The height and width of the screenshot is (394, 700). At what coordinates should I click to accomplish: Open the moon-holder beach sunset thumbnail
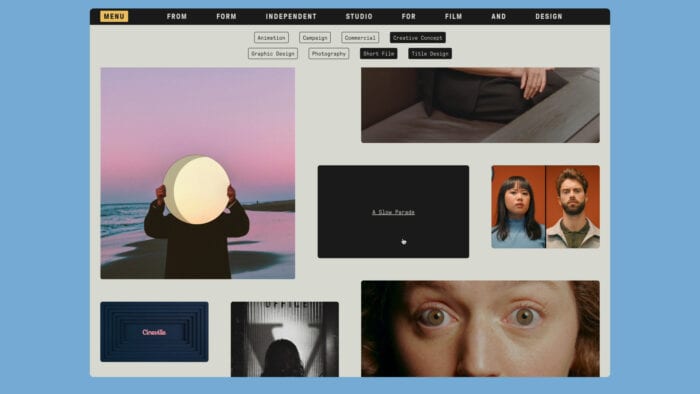tap(198, 173)
